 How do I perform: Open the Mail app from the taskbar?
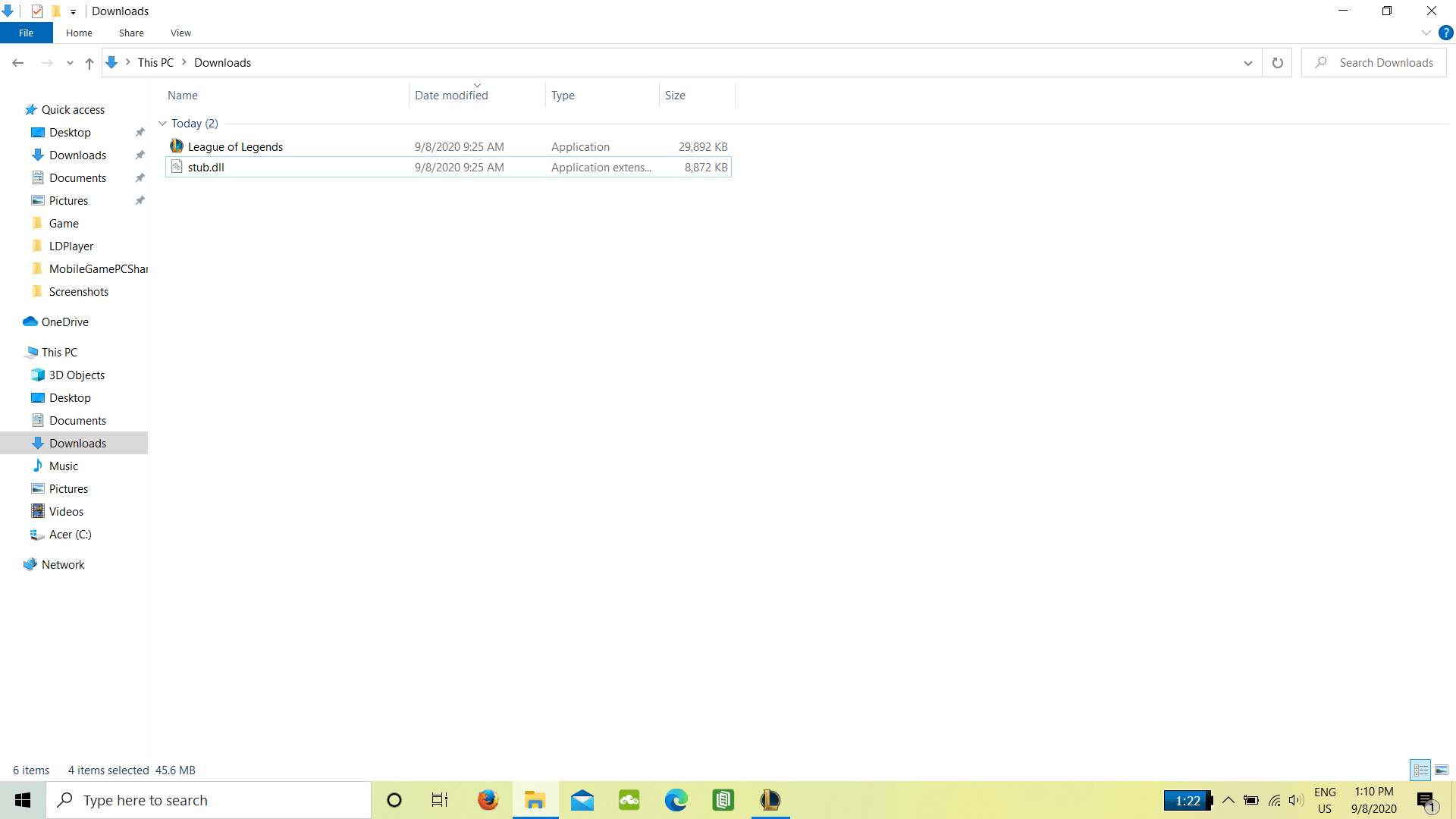click(582, 800)
